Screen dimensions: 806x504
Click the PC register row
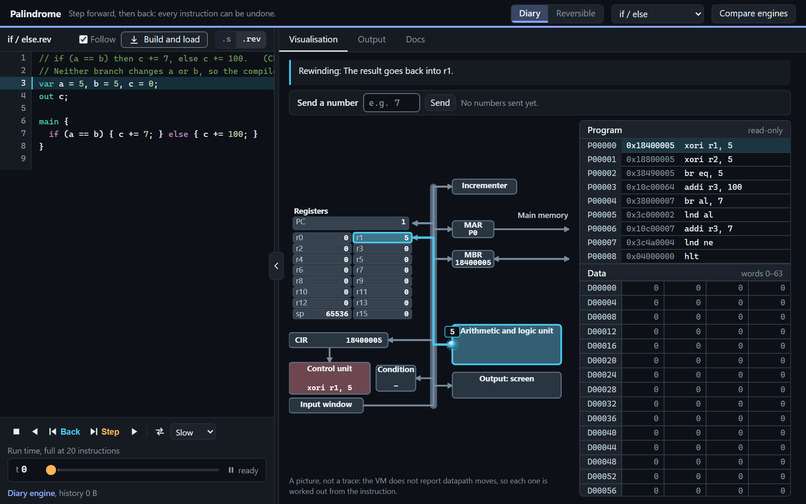[351, 223]
